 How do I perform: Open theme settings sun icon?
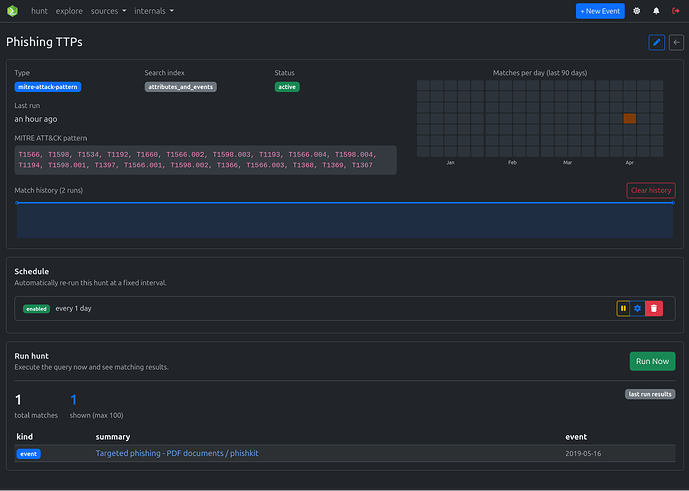637,11
